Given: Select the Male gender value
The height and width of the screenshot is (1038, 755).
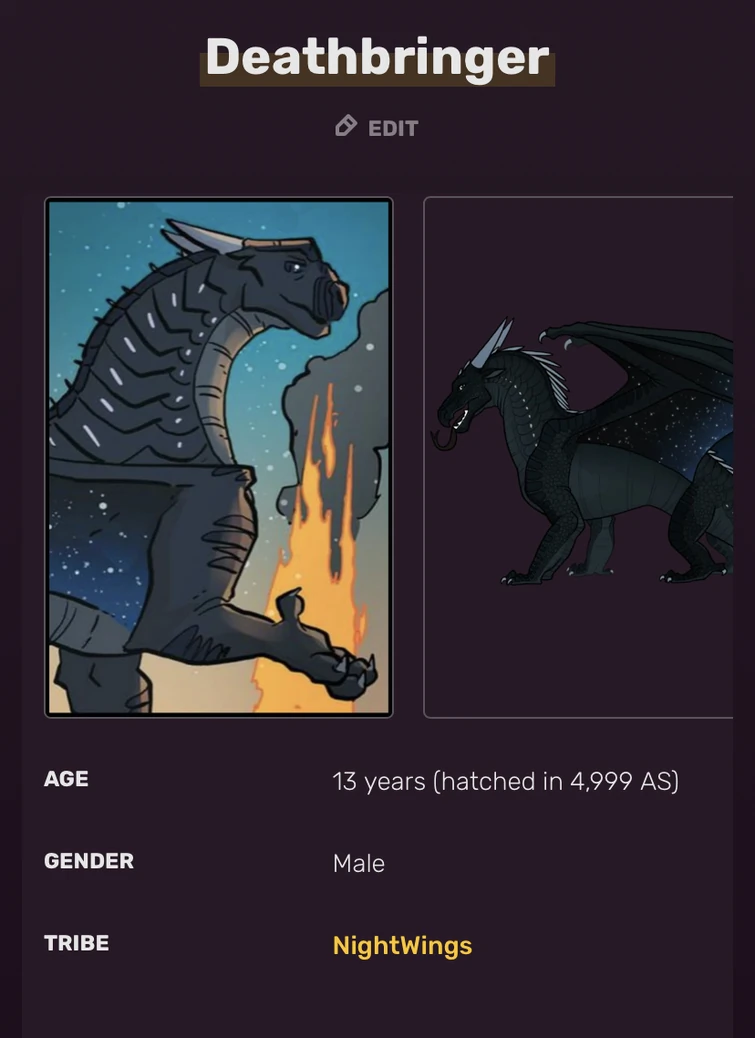Looking at the screenshot, I should [x=359, y=863].
